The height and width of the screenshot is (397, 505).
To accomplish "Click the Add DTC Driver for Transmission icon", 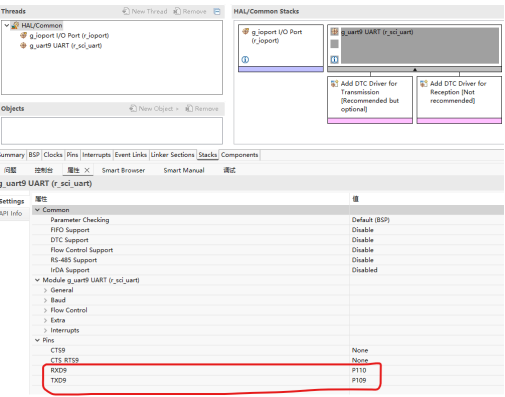I will coord(334,83).
